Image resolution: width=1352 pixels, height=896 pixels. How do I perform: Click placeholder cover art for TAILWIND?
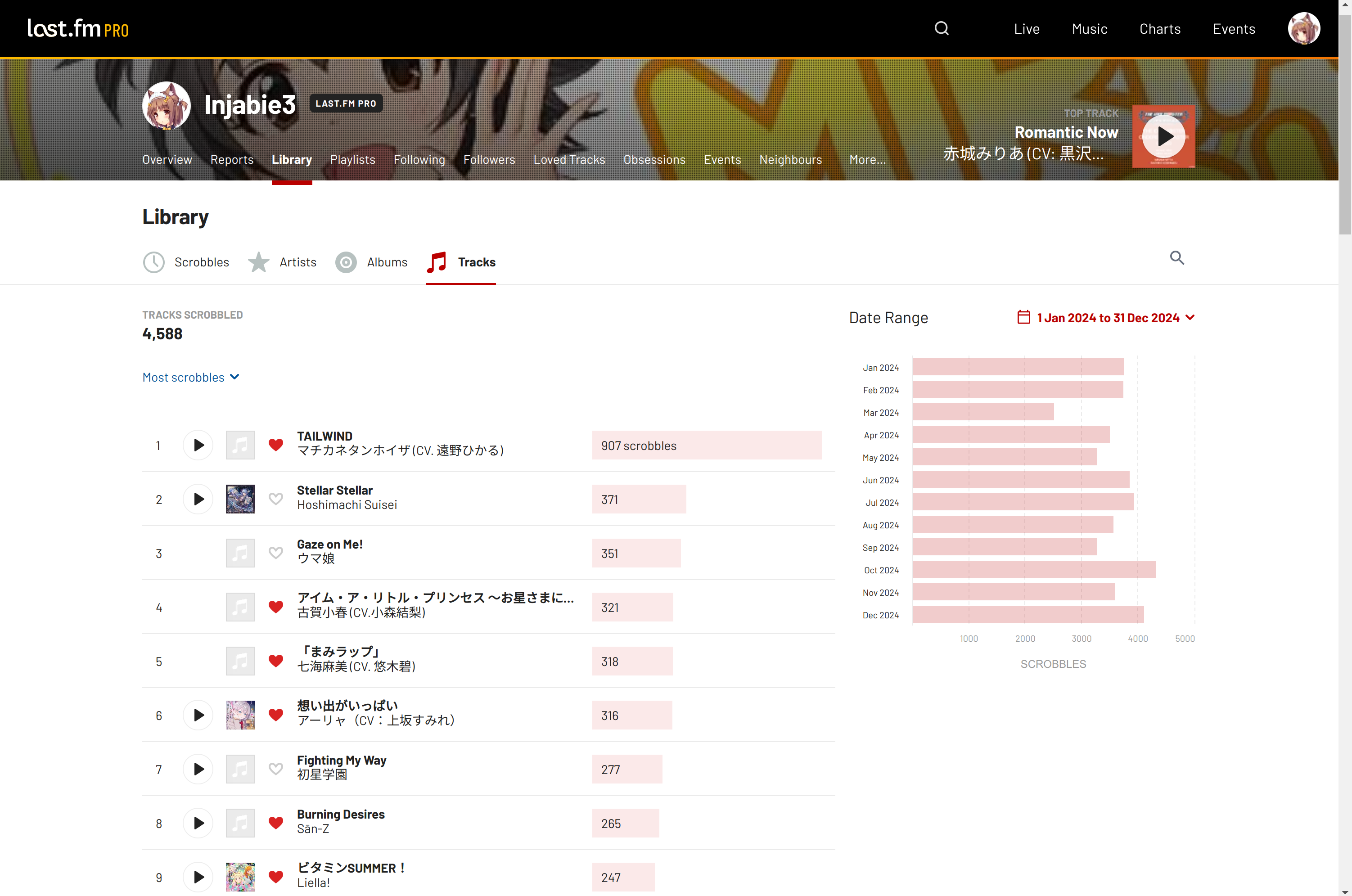tap(240, 445)
